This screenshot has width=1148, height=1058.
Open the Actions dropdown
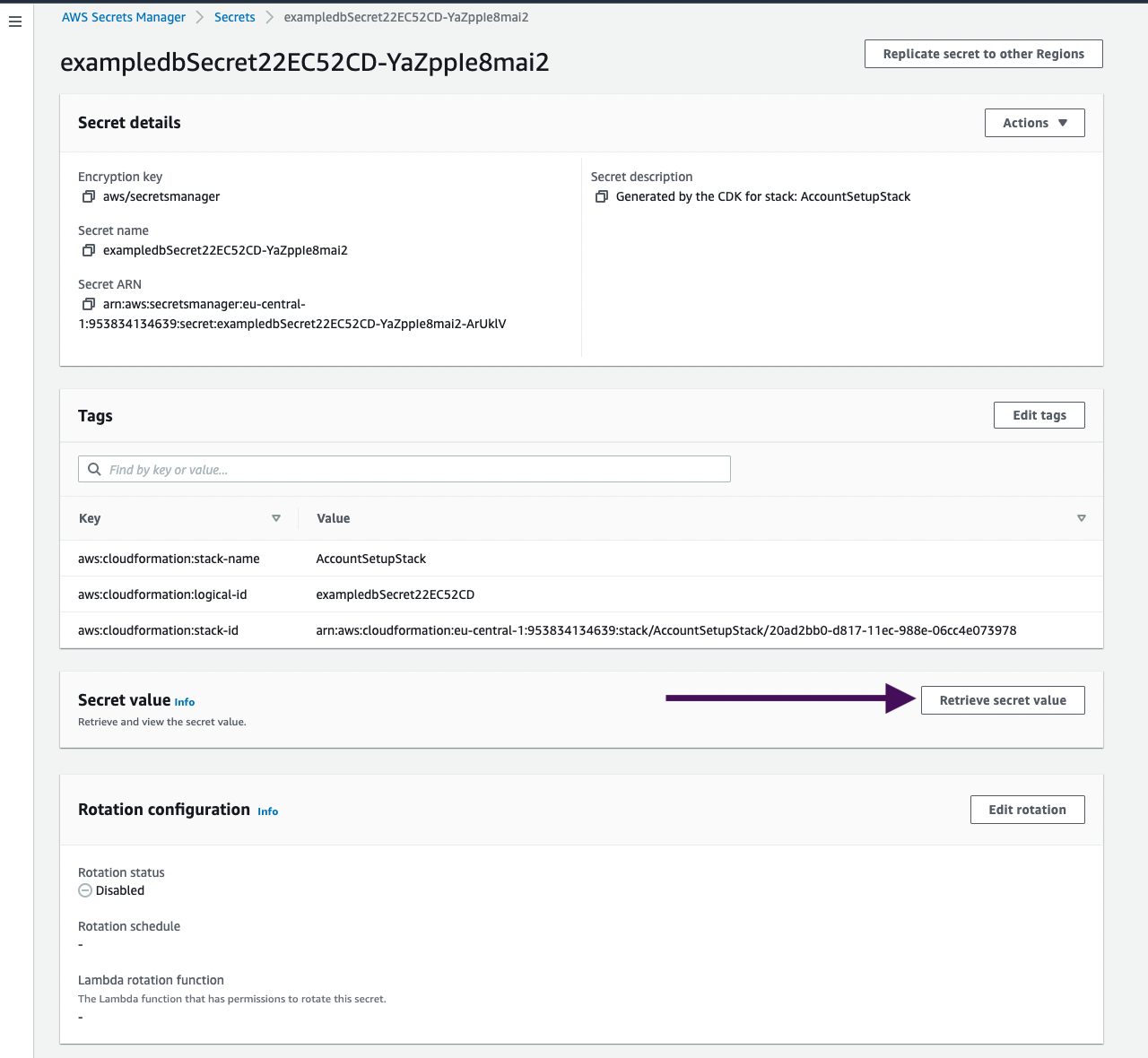click(x=1035, y=123)
